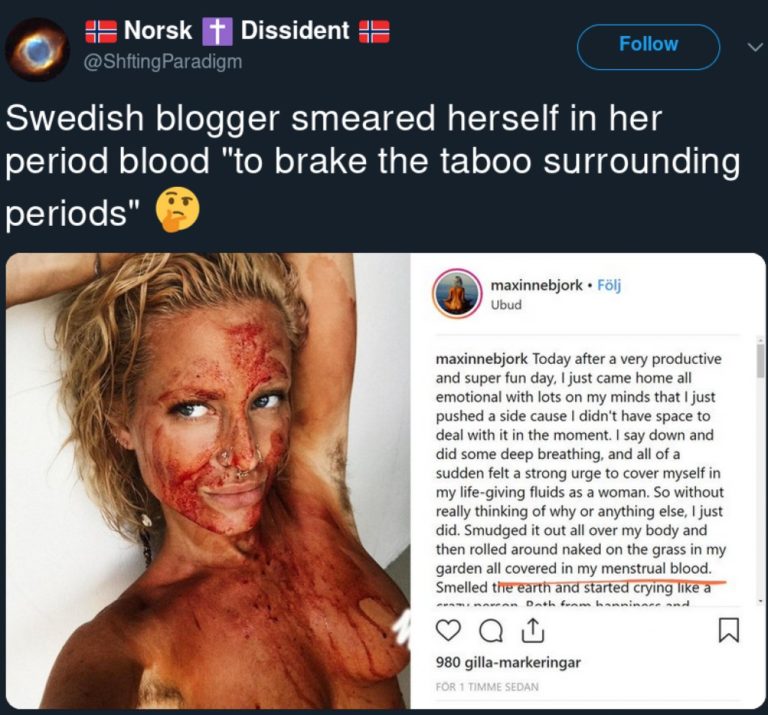Open the @ShftingParadigm handle
This screenshot has height=715, width=768.
[x=163, y=62]
